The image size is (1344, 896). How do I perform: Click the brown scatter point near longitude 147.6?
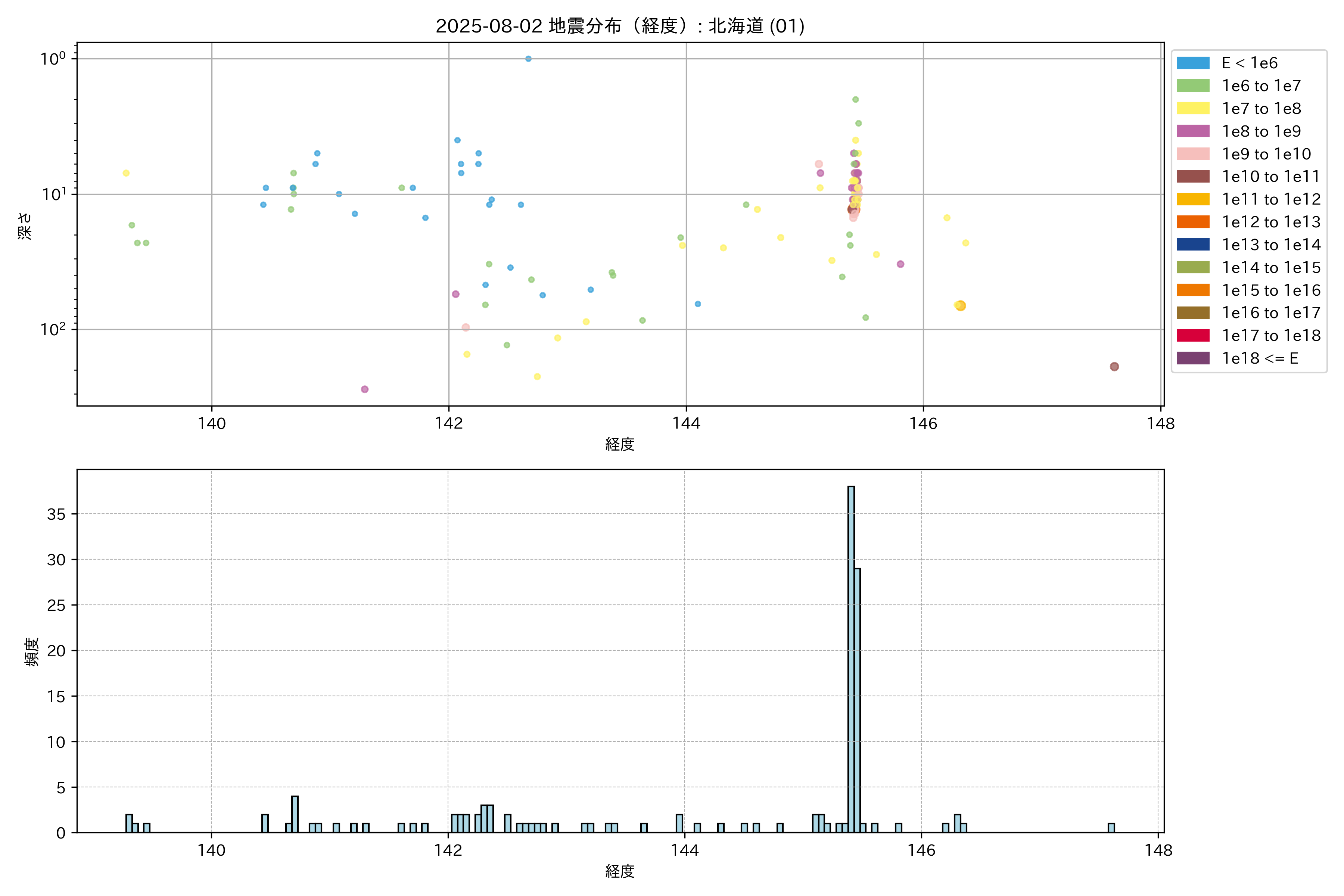[x=1114, y=367]
